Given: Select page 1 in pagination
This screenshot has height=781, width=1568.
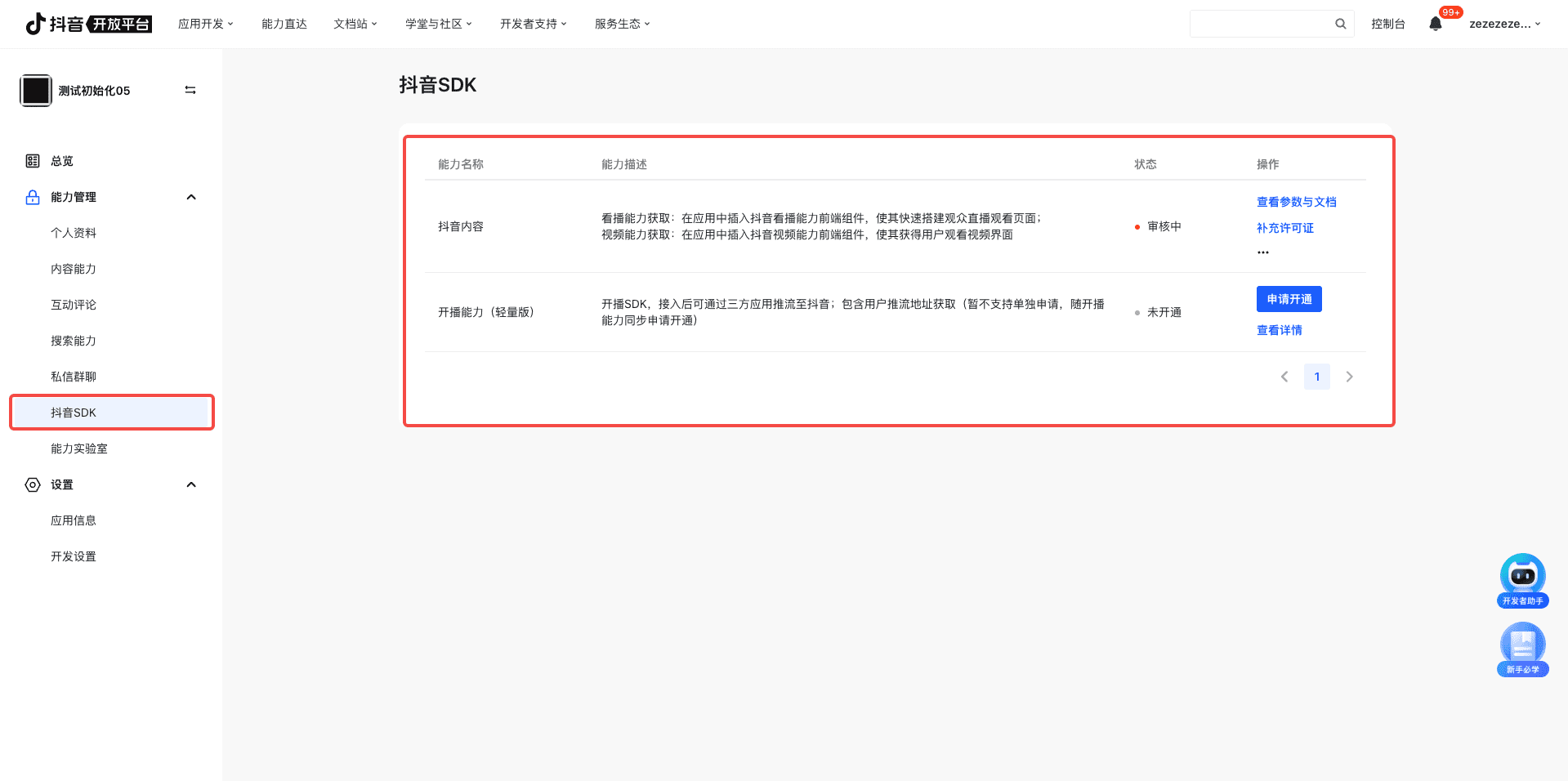Looking at the screenshot, I should tap(1317, 377).
